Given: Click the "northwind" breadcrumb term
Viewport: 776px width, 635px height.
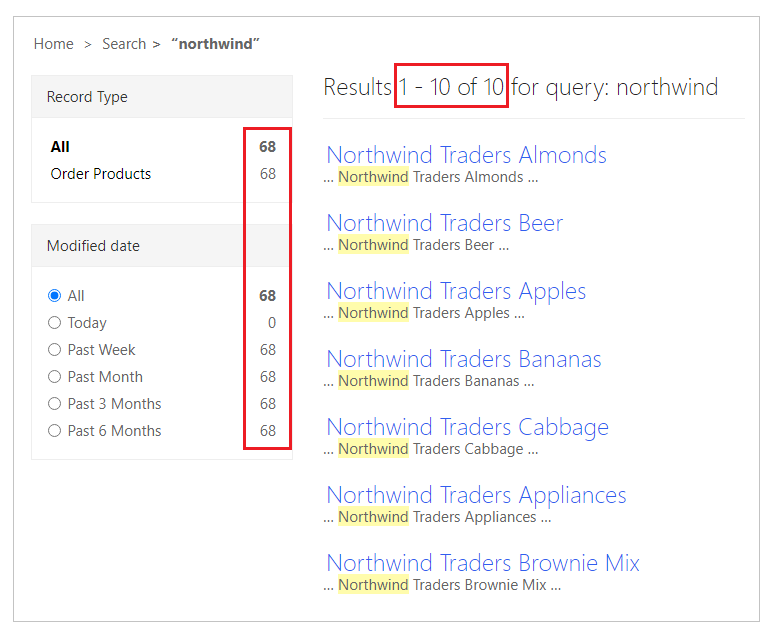Looking at the screenshot, I should coord(215,44).
